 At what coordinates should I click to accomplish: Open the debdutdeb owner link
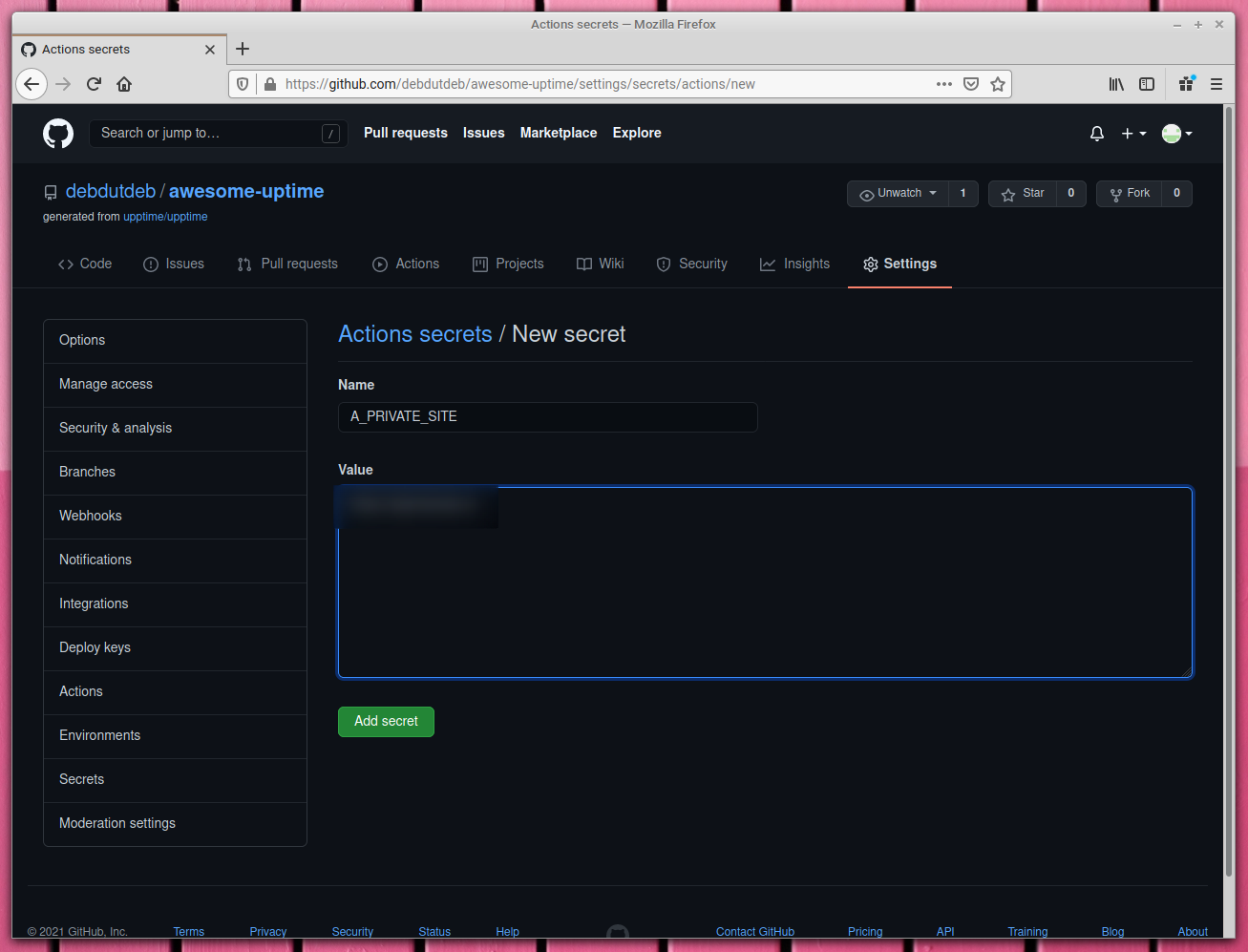point(111,192)
